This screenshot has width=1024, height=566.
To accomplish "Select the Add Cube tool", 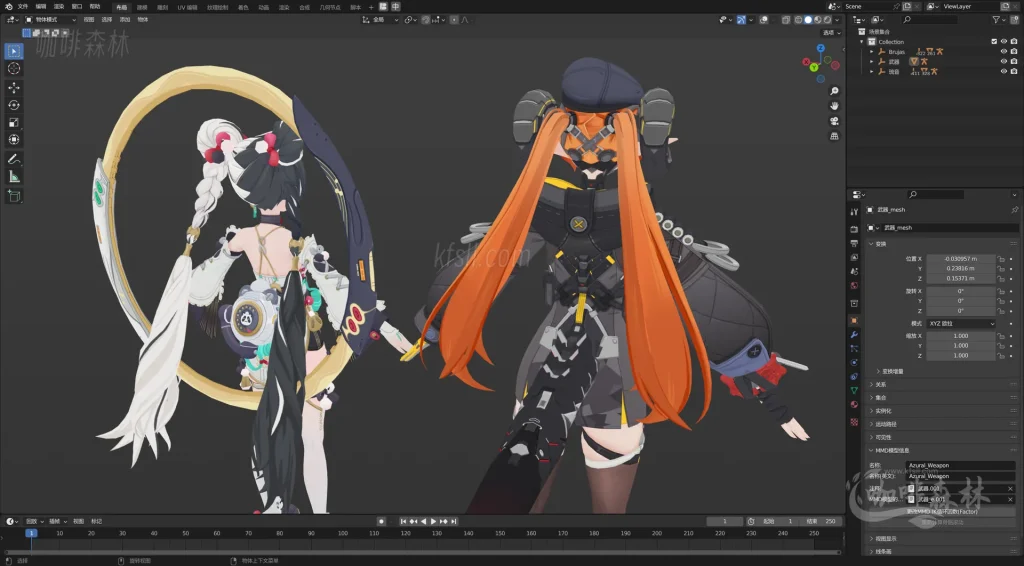I will tap(14, 197).
